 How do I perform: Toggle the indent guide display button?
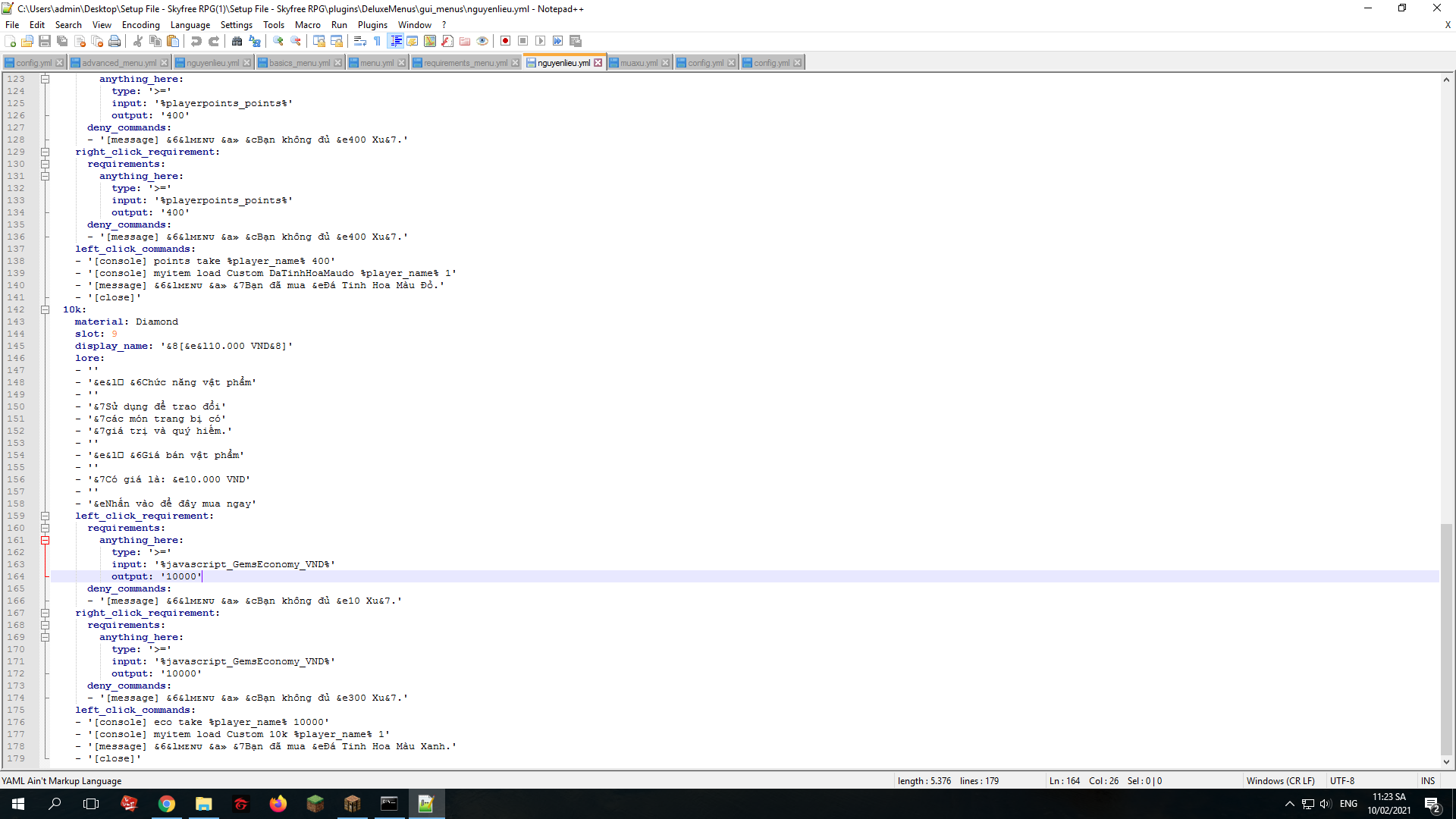pos(396,41)
